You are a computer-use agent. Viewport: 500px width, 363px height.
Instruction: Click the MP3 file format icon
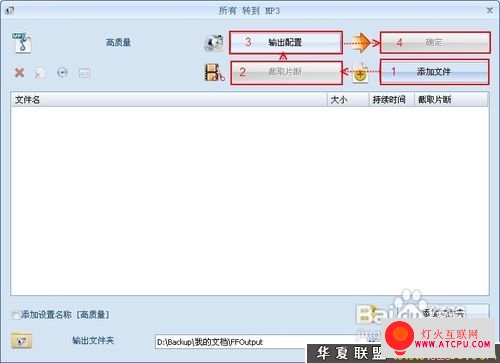22,43
